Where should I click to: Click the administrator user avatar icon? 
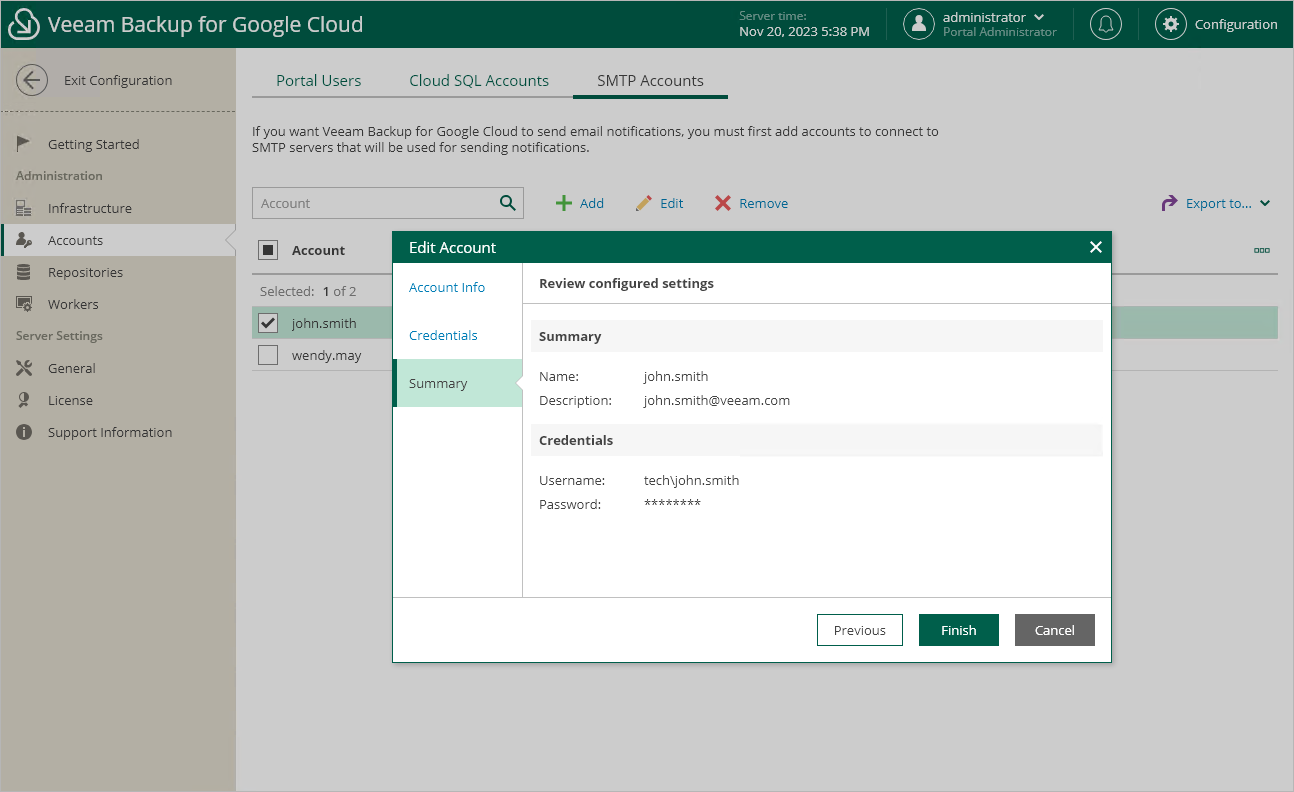click(x=918, y=25)
